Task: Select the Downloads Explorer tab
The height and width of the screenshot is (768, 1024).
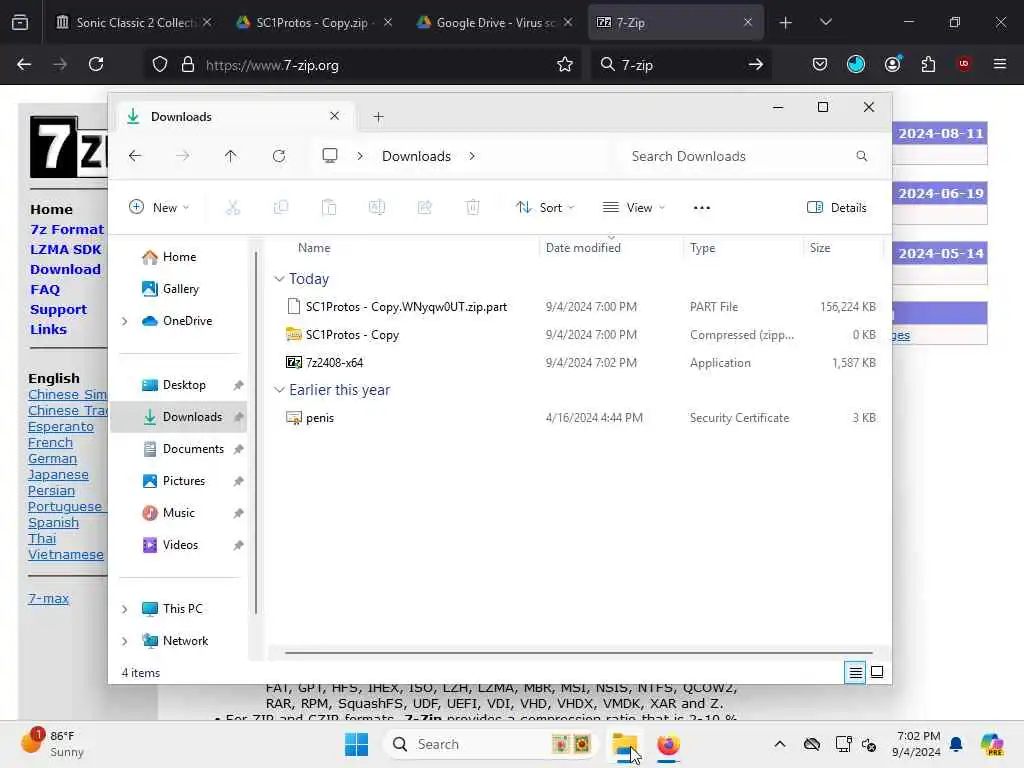Action: coord(233,117)
